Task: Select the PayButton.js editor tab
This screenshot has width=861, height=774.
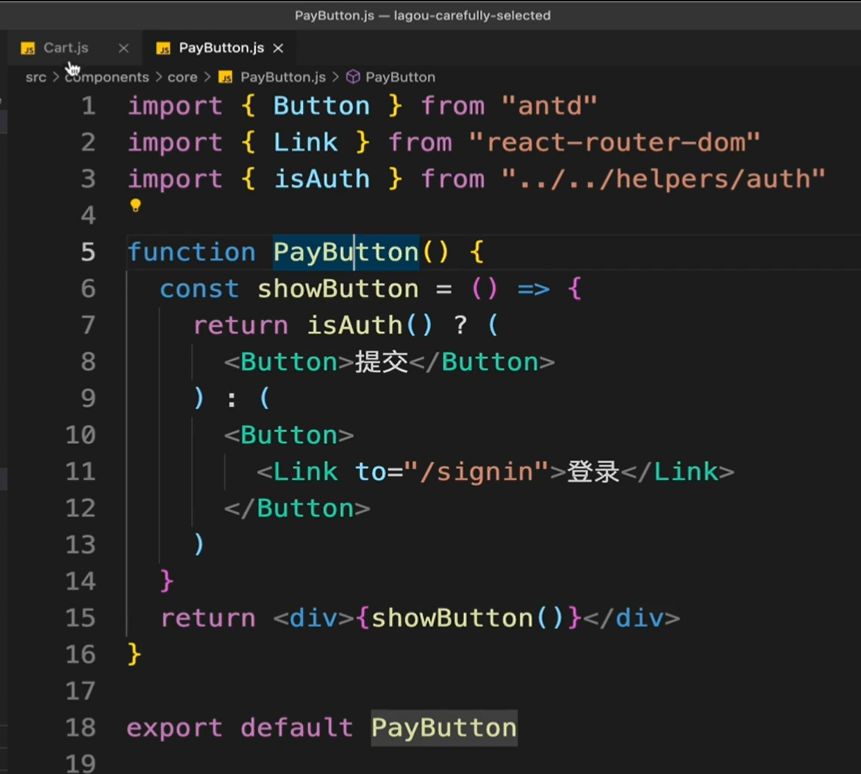Action: [x=221, y=48]
